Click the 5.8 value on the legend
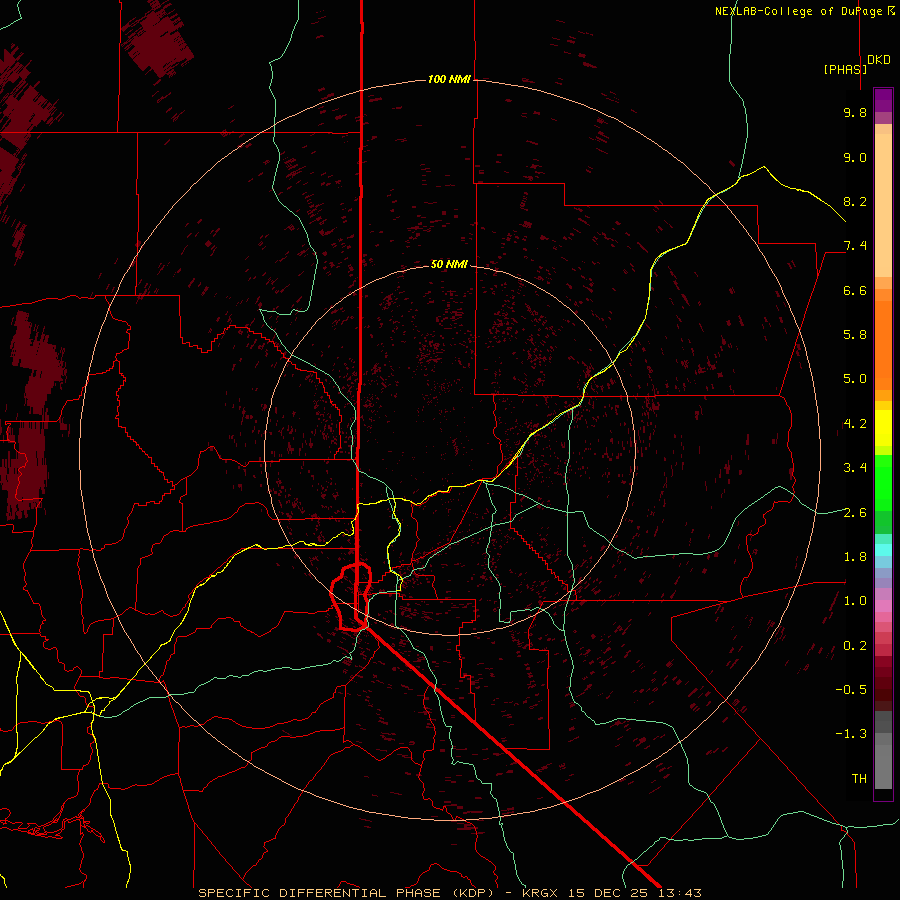Viewport: 900px width, 900px height. pyautogui.click(x=855, y=335)
